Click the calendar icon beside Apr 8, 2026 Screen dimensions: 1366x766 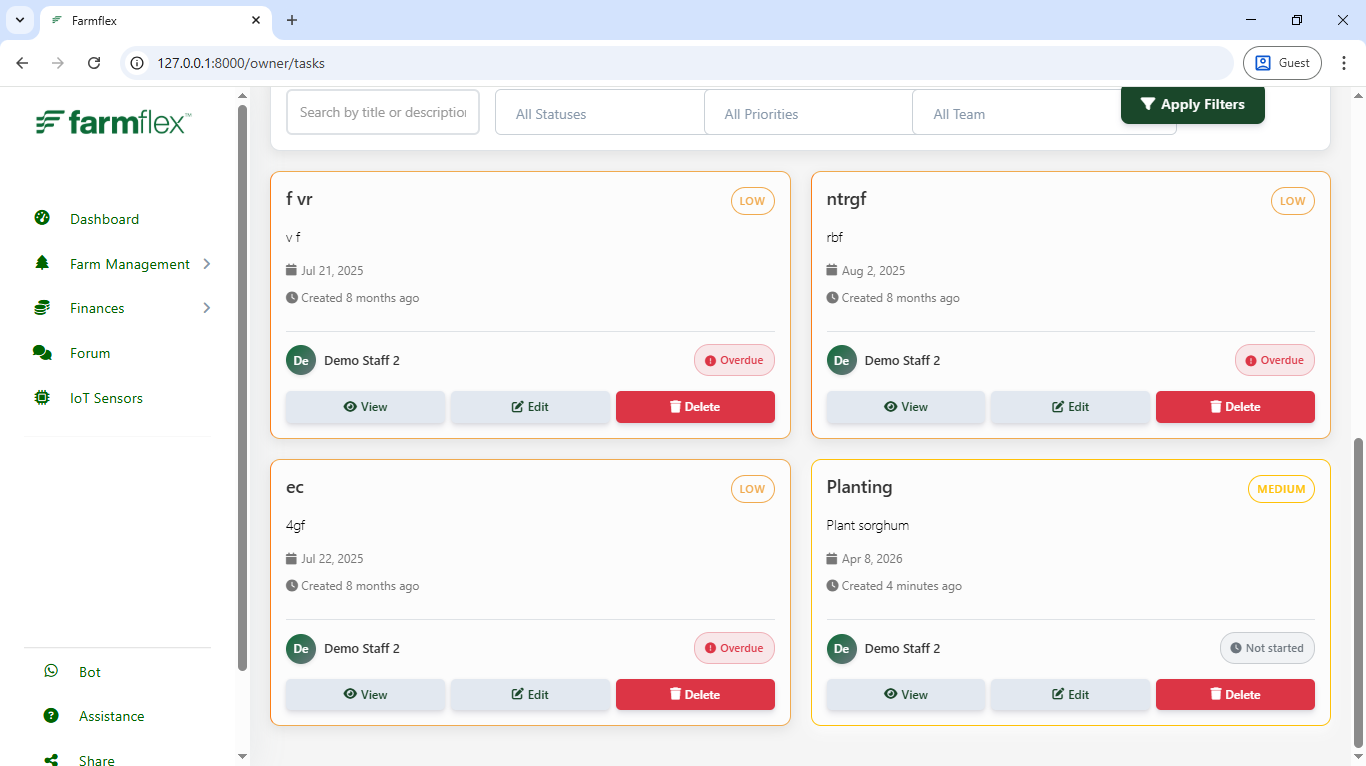tap(832, 558)
